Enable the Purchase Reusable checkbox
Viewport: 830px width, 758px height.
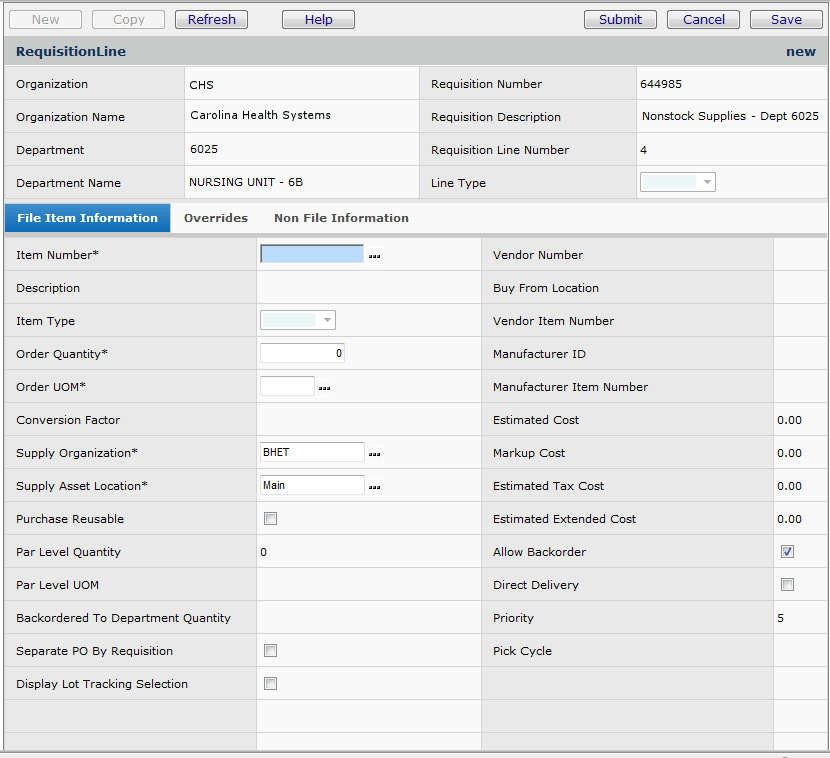[x=270, y=519]
